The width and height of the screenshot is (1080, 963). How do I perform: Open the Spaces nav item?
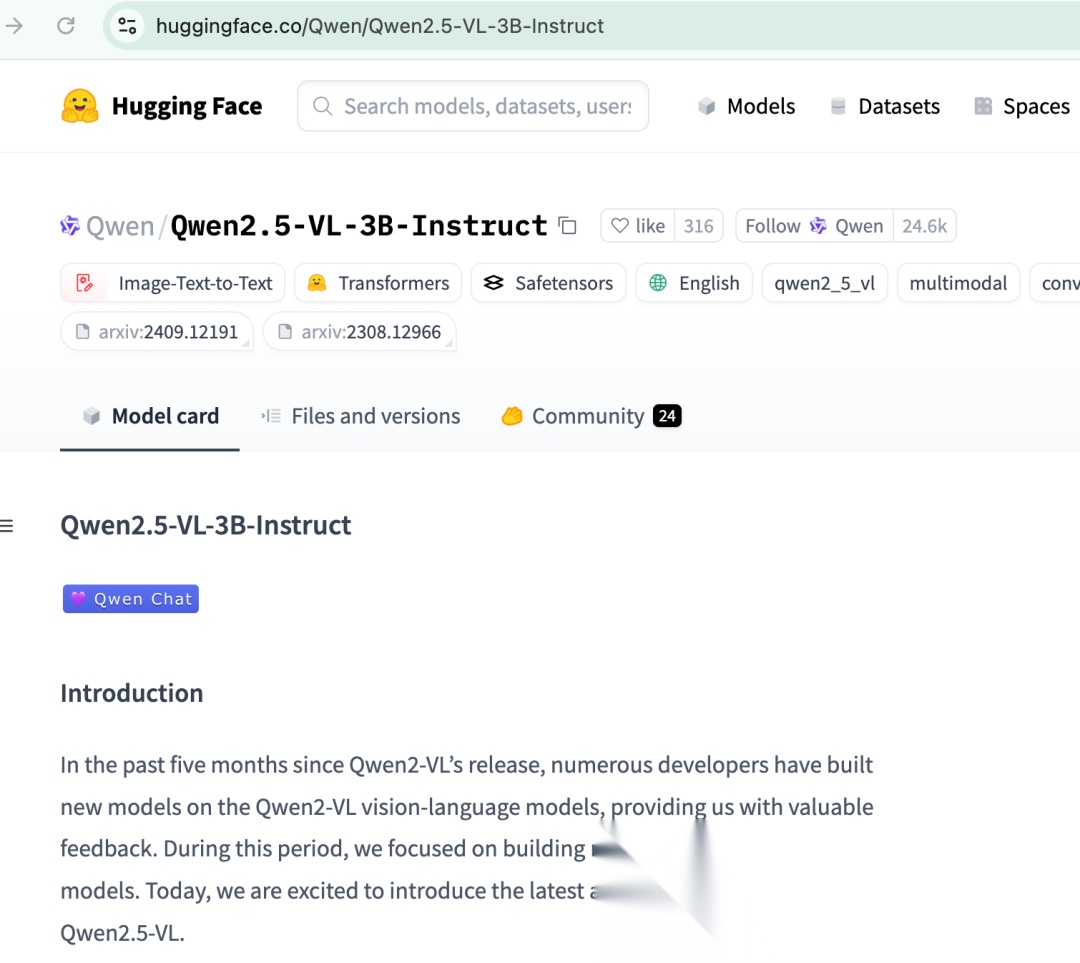pyautogui.click(x=1022, y=106)
